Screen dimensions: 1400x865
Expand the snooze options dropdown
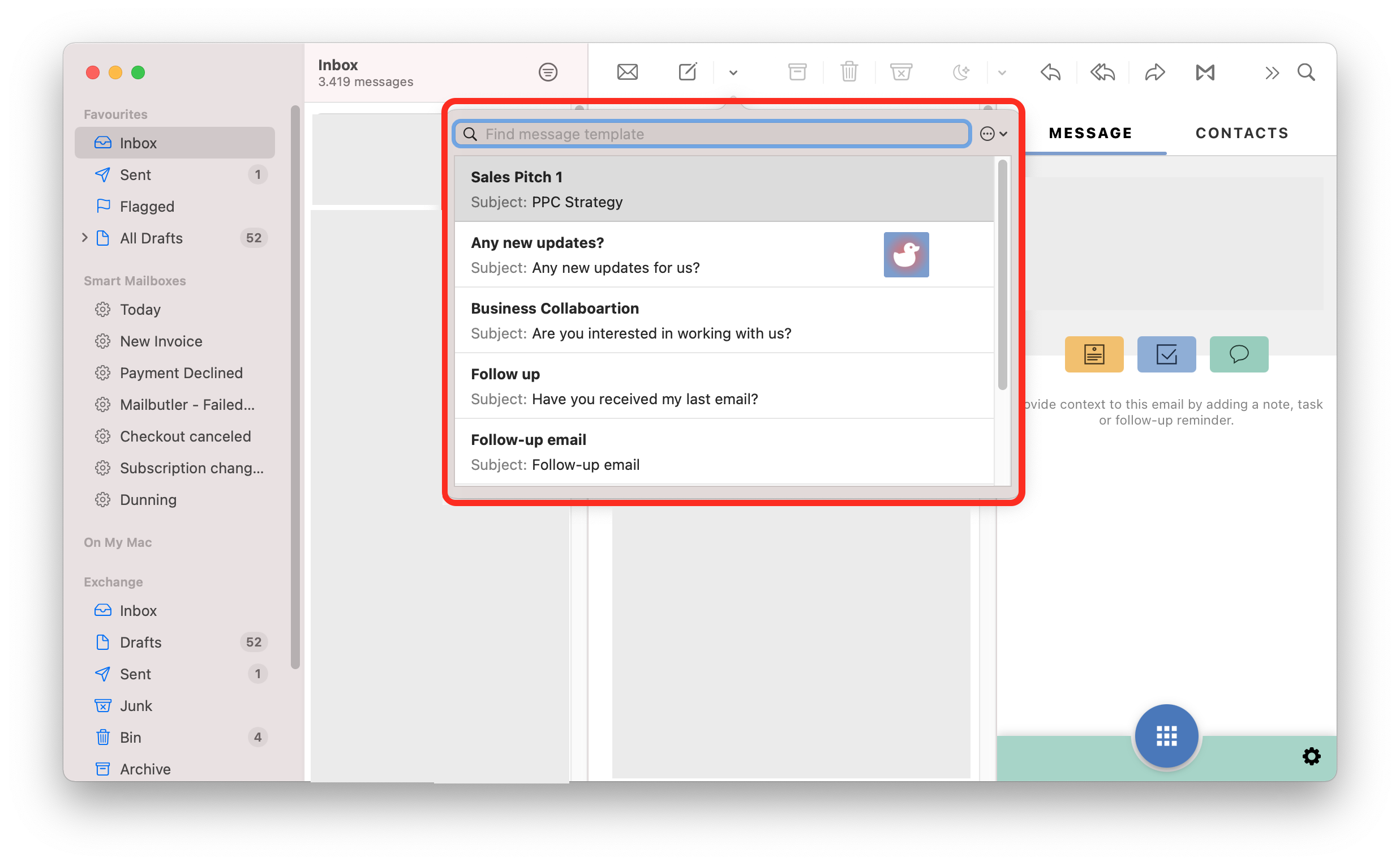(x=1001, y=72)
